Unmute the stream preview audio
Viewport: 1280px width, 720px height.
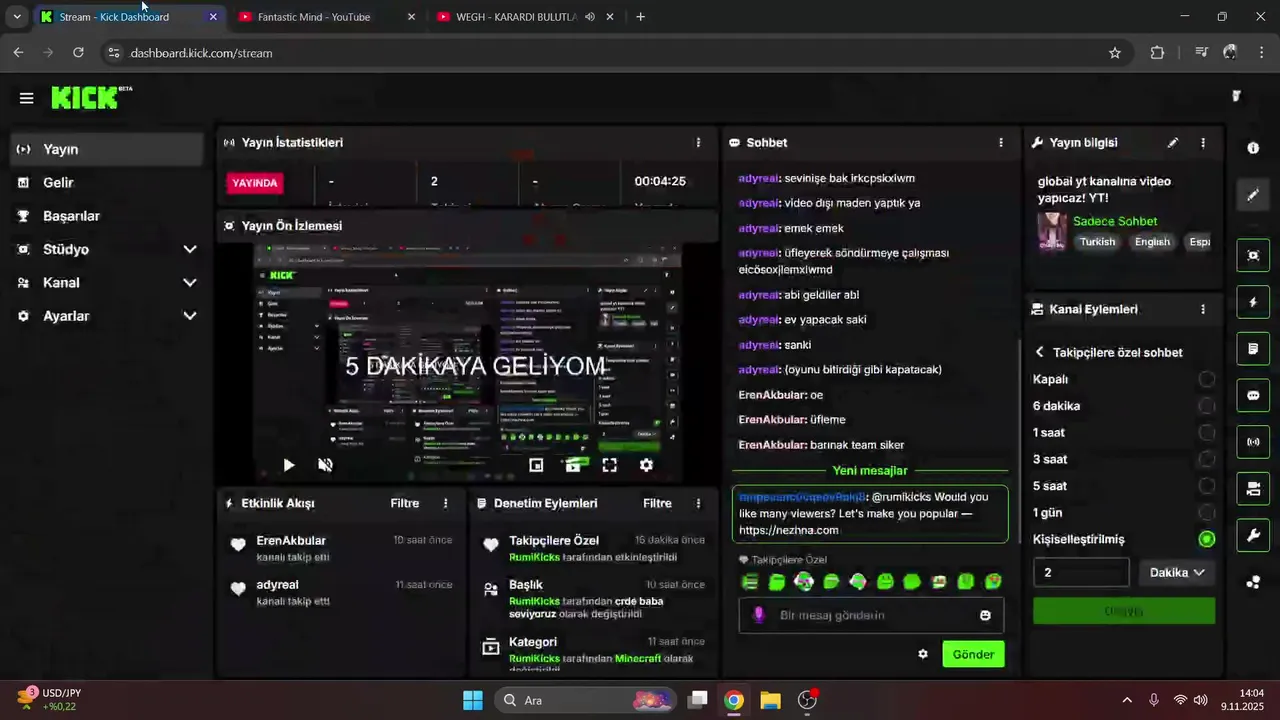tap(325, 465)
